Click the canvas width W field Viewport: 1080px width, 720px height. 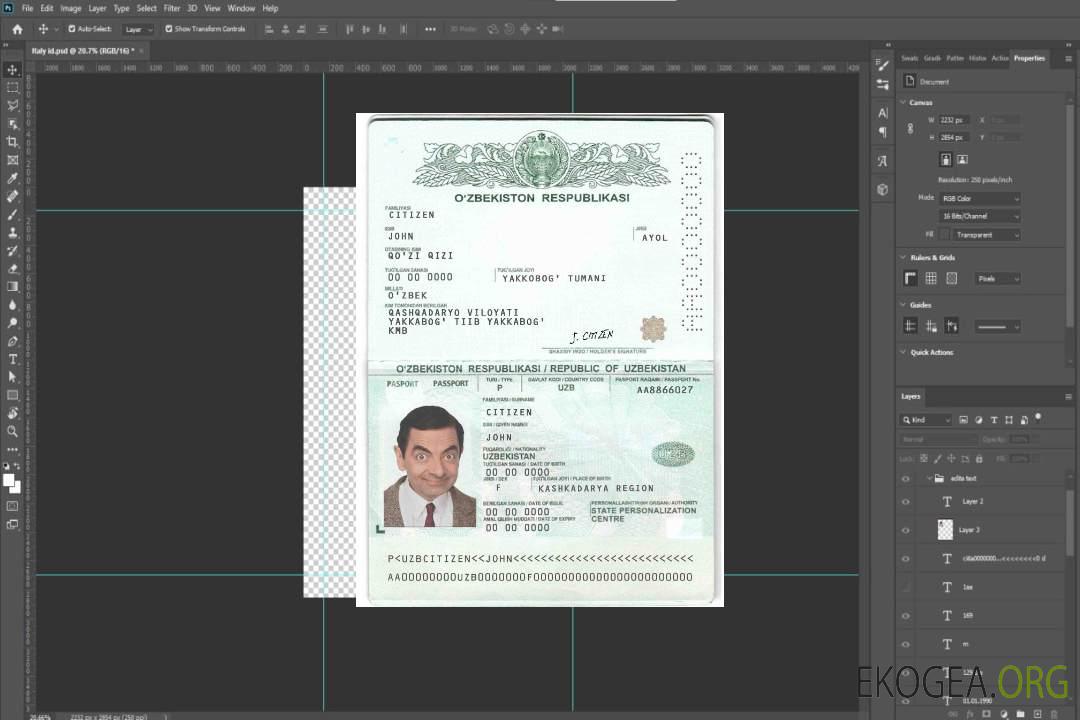pyautogui.click(x=954, y=120)
